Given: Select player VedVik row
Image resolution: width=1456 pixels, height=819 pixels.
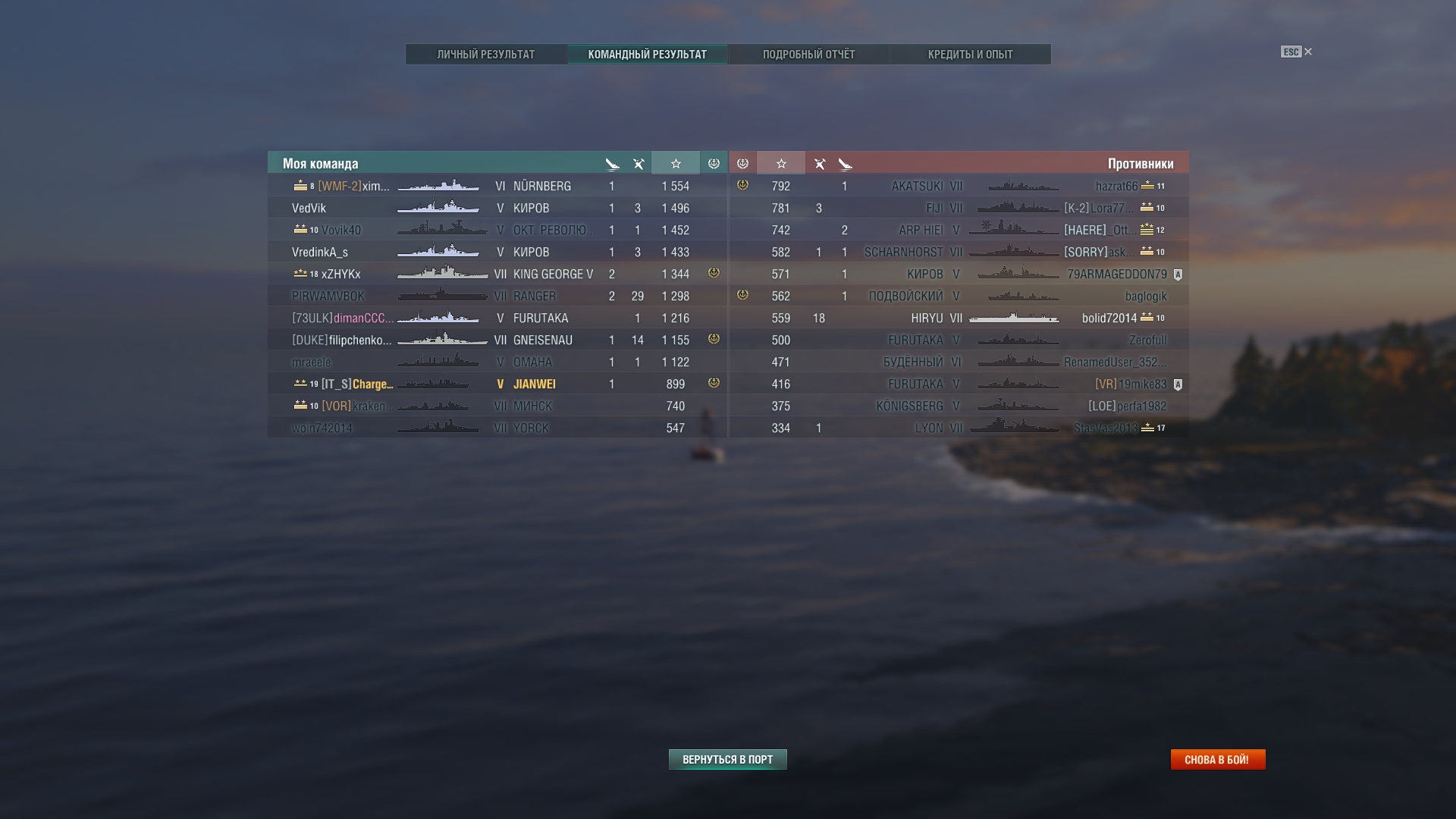Looking at the screenshot, I should tap(497, 208).
